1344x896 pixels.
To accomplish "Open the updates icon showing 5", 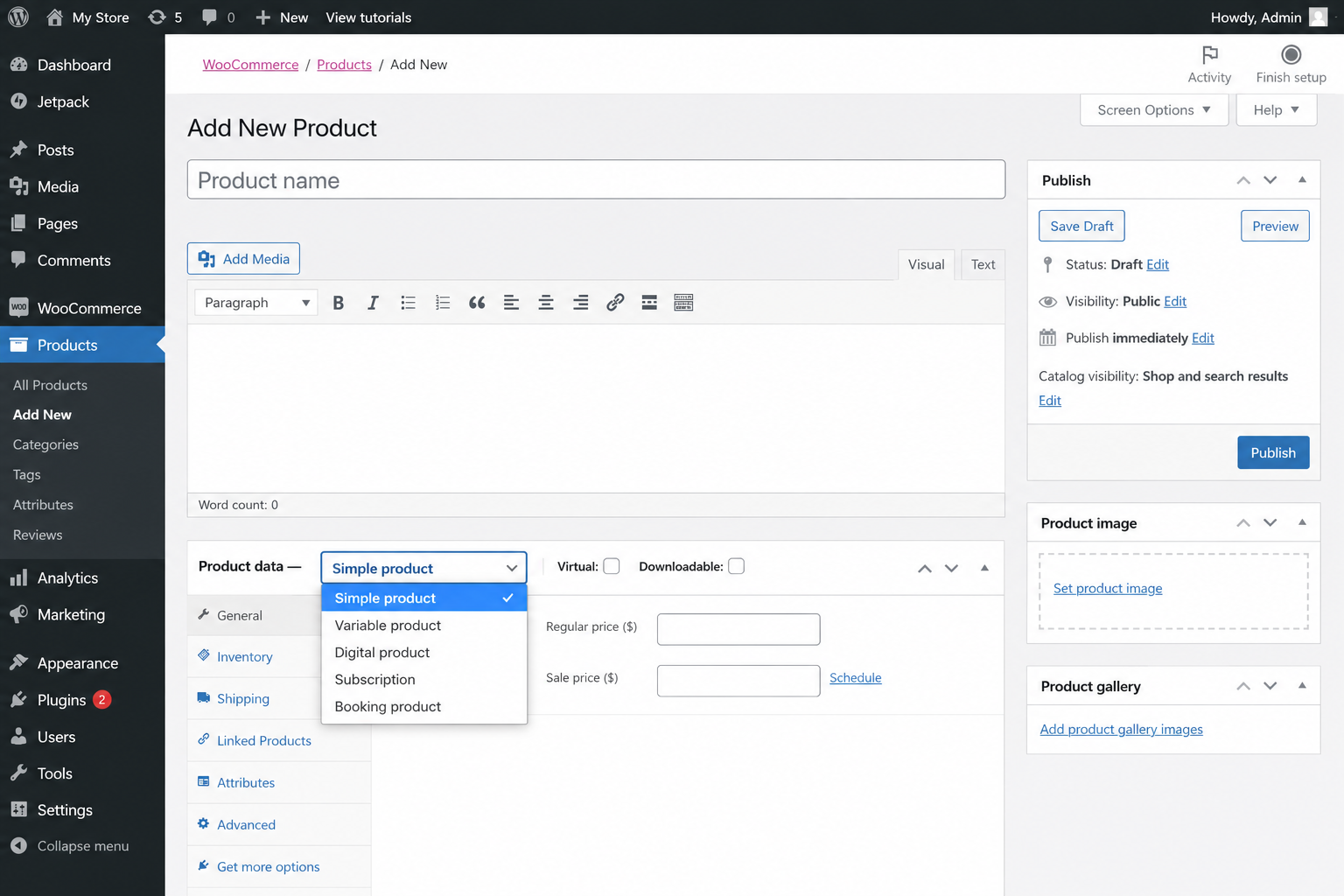I will pyautogui.click(x=165, y=17).
